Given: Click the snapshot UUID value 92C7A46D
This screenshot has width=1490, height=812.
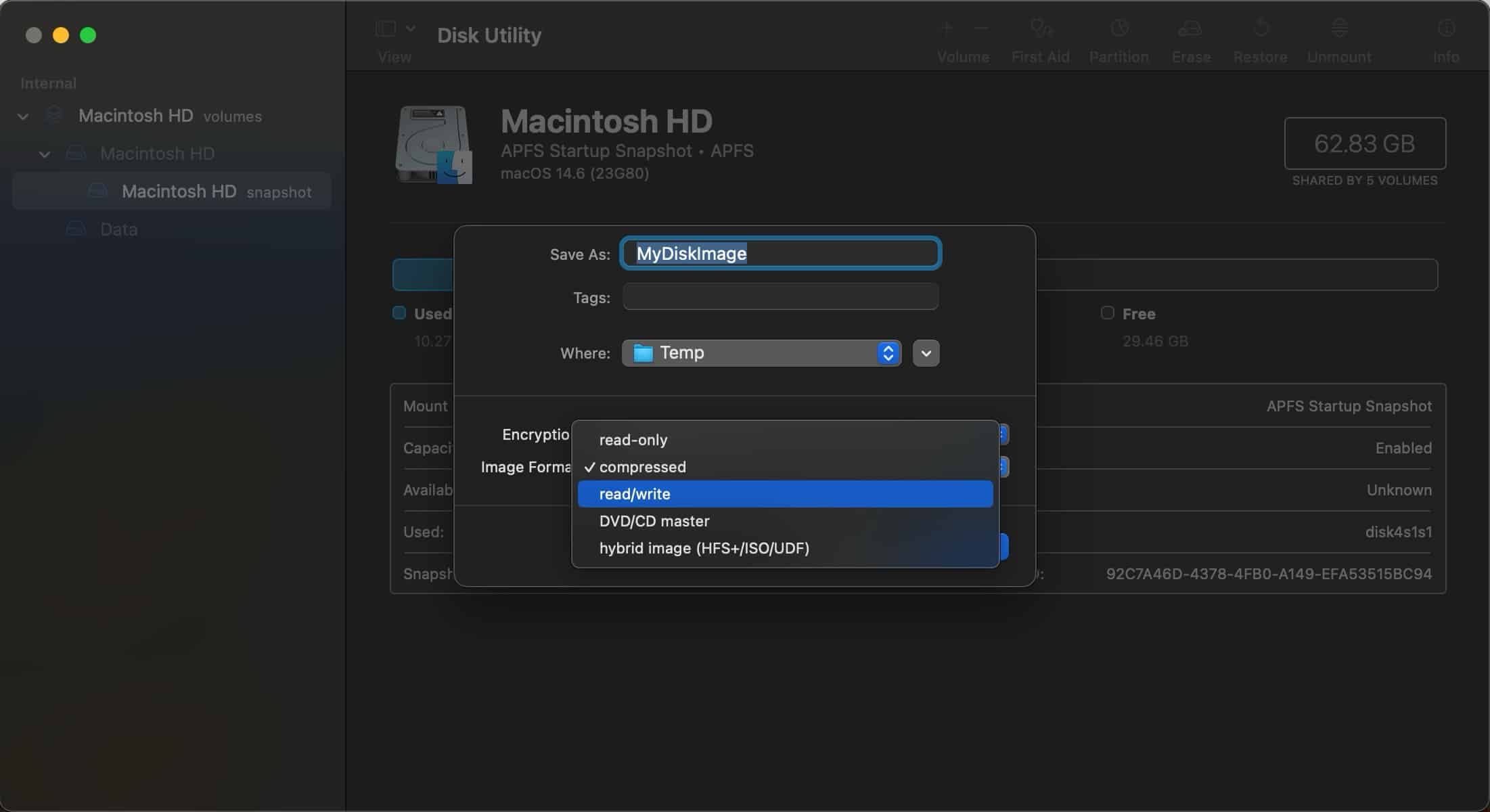Looking at the screenshot, I should pyautogui.click(x=1269, y=574).
